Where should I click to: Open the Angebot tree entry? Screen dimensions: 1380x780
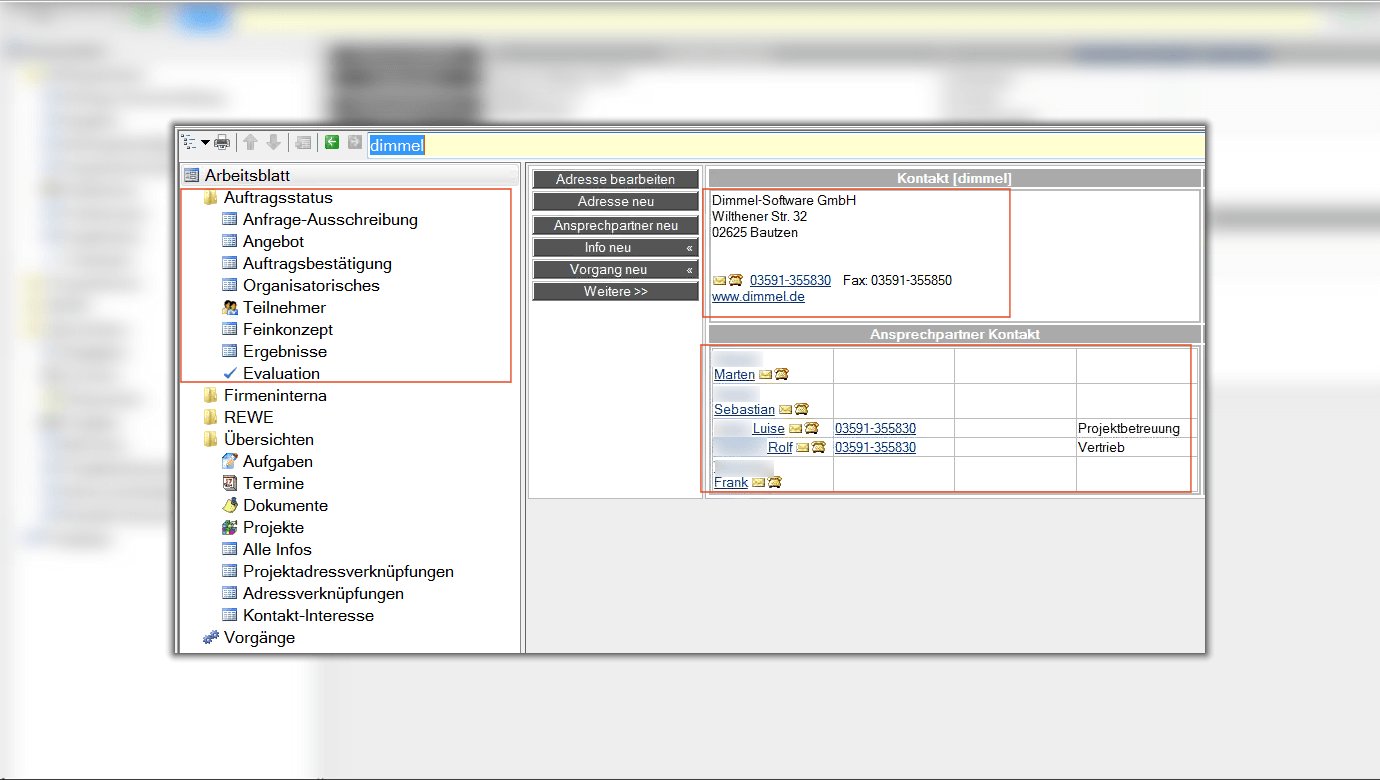click(273, 242)
